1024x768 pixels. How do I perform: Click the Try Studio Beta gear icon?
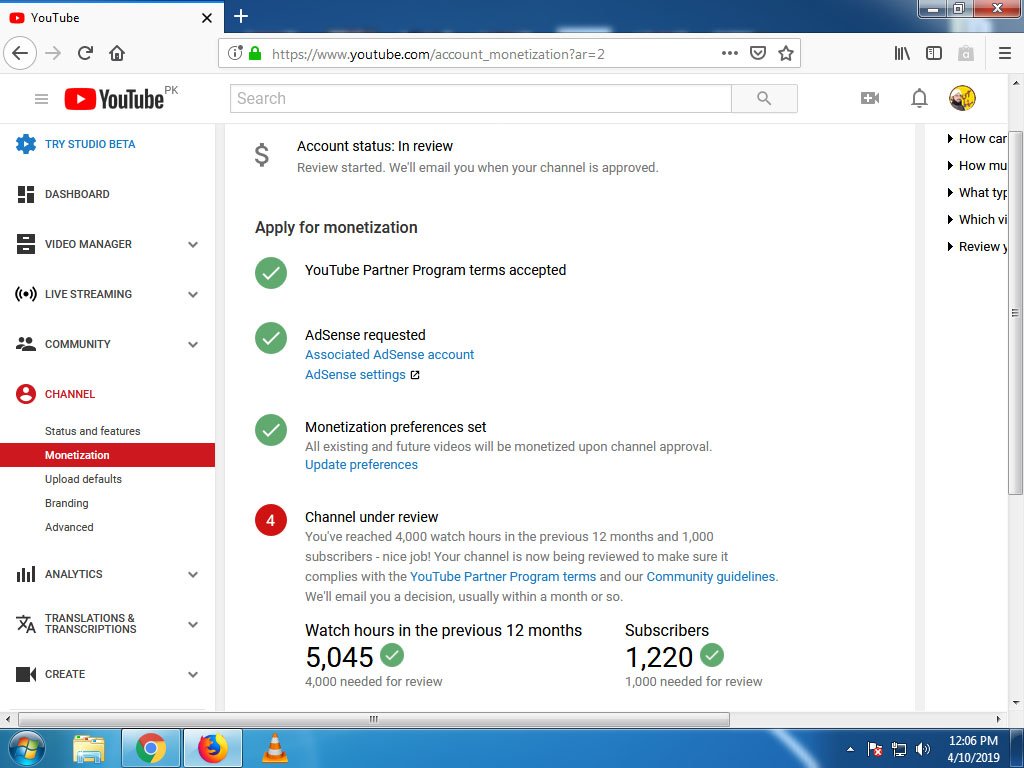click(26, 144)
